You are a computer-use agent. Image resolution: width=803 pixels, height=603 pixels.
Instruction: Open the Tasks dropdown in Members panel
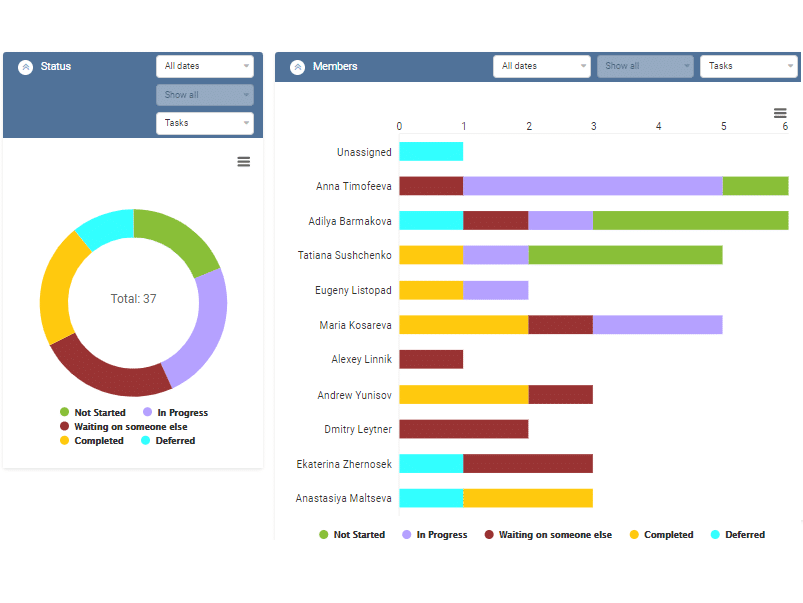click(x=748, y=66)
